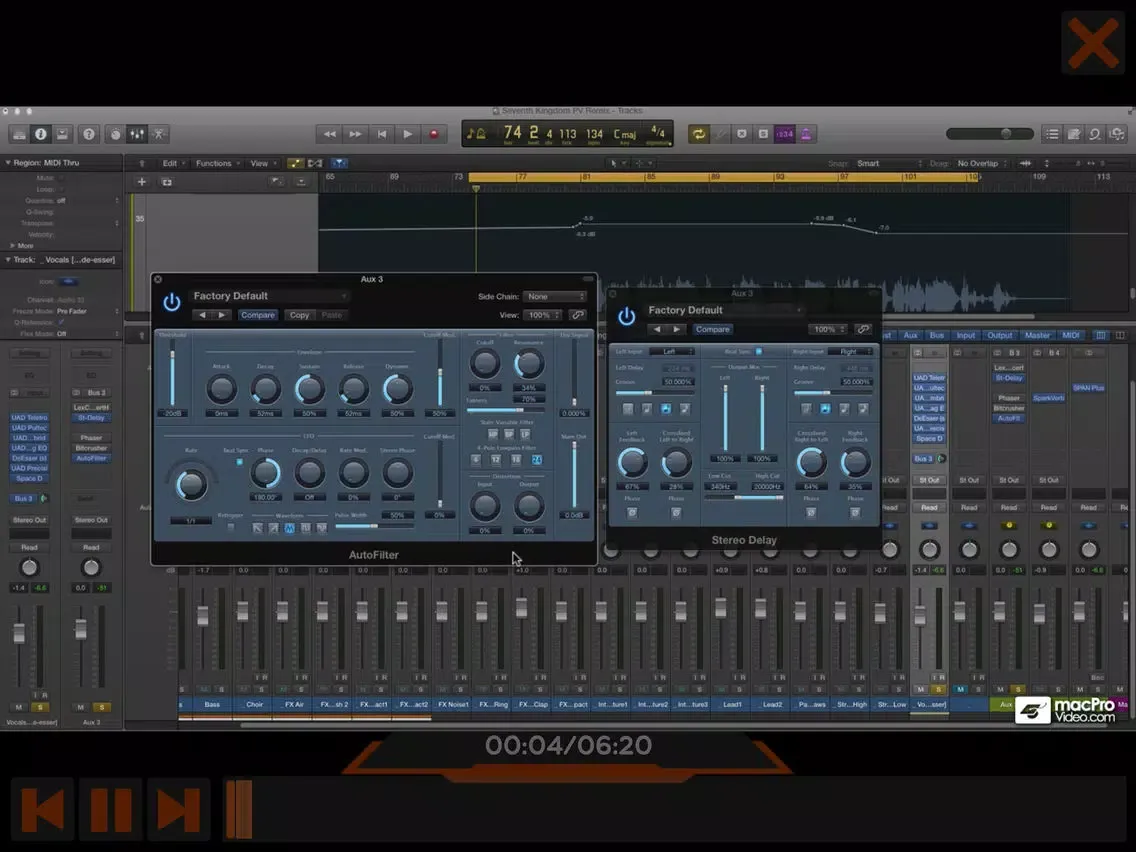The width and height of the screenshot is (1136, 852).
Task: Open the Loop Browser icon
Action: 1095,134
